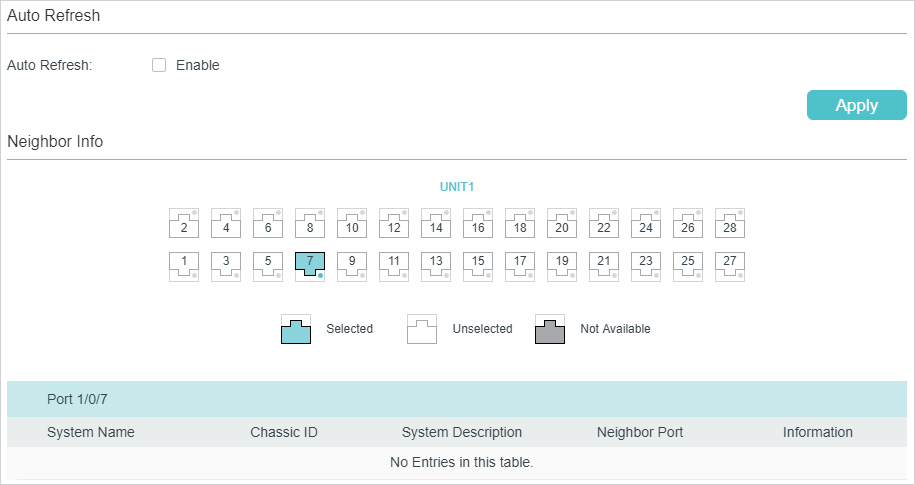Select port 16 icon
The width and height of the screenshot is (915, 485).
tap(478, 223)
